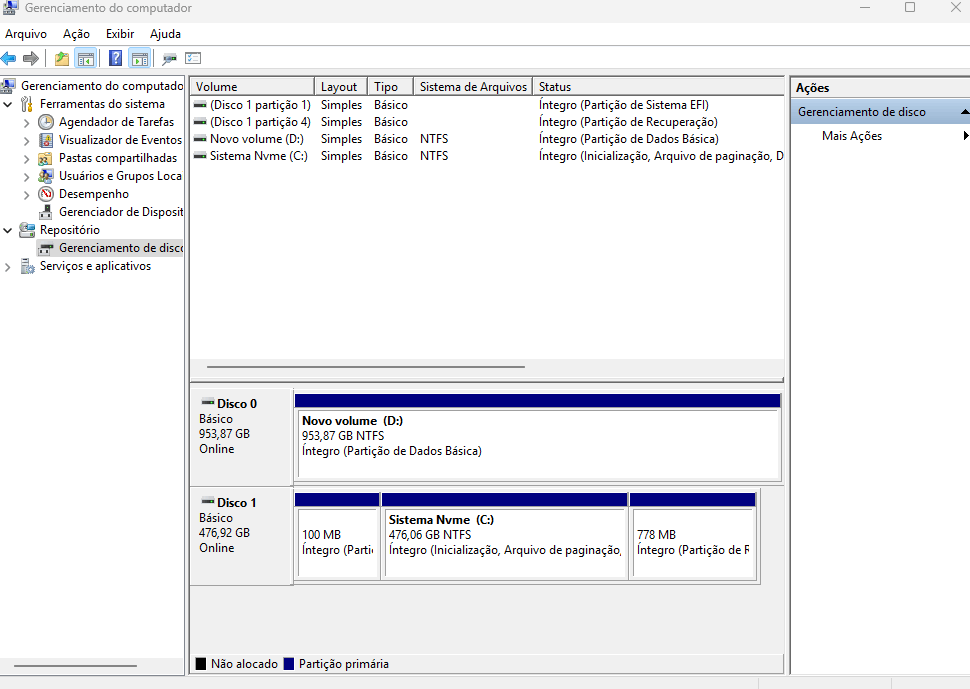
Task: Collapse the Repositório node
Action: coord(8,231)
